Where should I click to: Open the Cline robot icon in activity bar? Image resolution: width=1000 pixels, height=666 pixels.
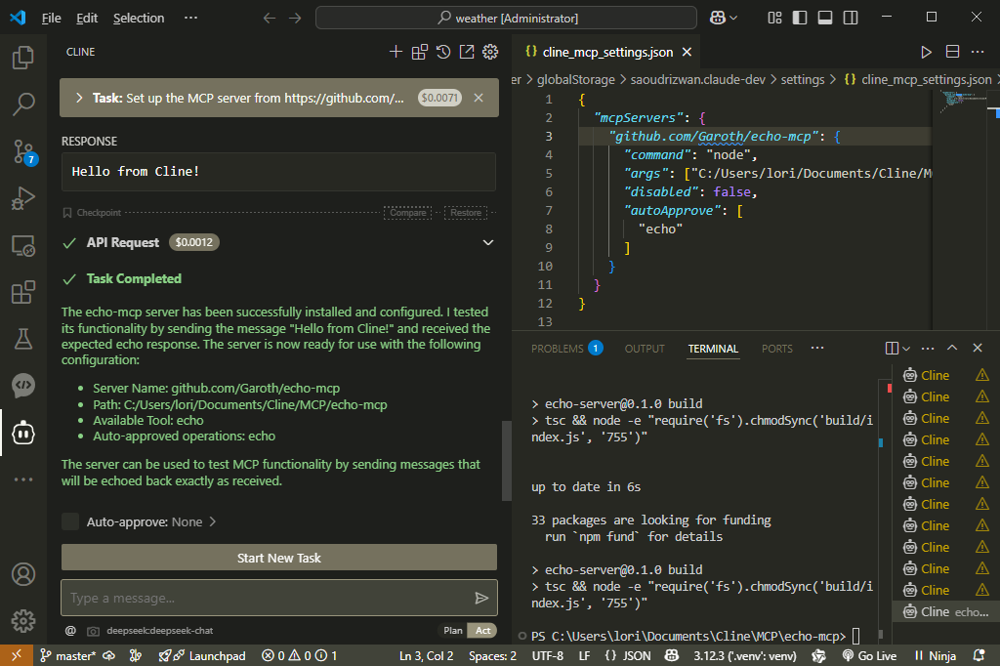pos(23,432)
